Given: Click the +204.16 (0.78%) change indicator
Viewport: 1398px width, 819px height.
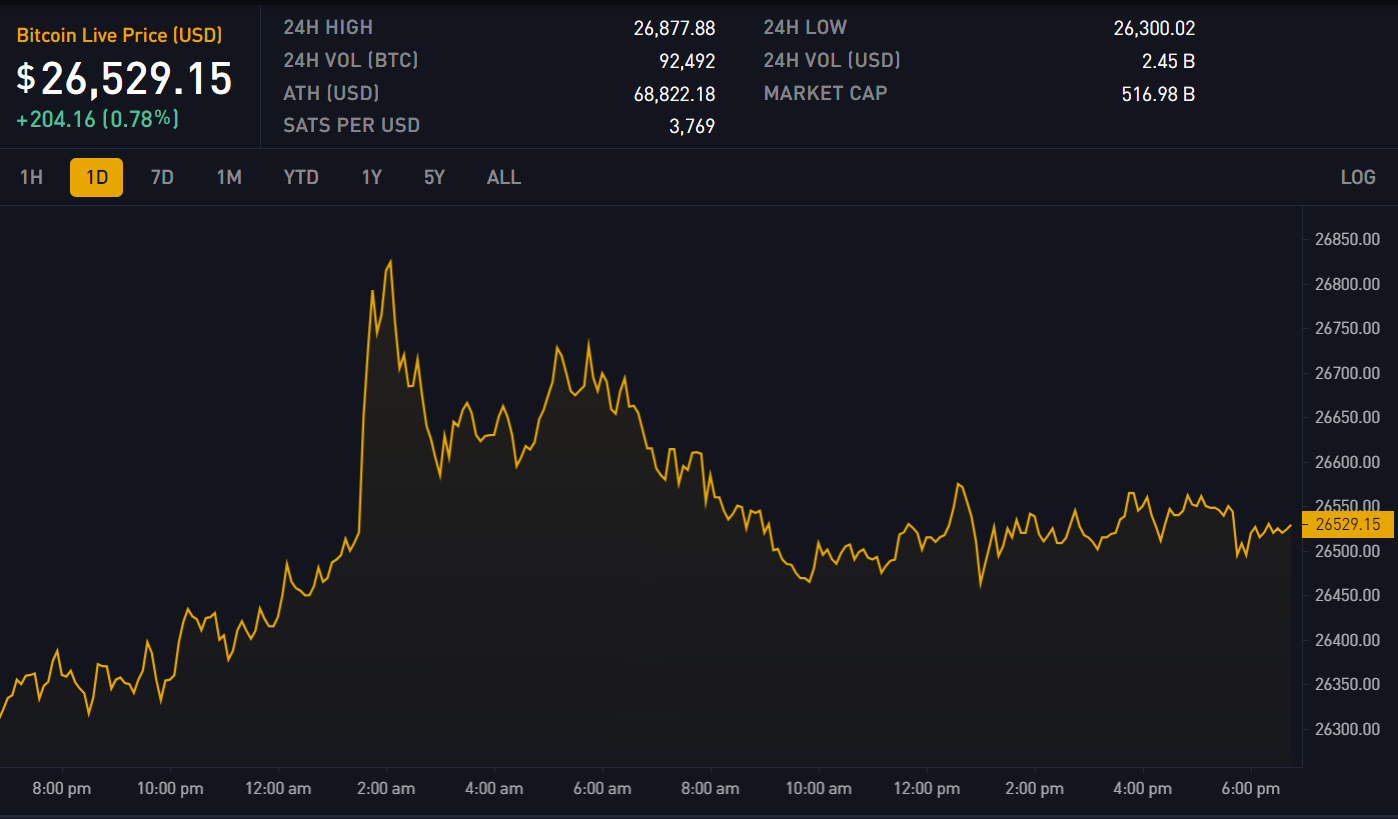Looking at the screenshot, I should [x=97, y=119].
